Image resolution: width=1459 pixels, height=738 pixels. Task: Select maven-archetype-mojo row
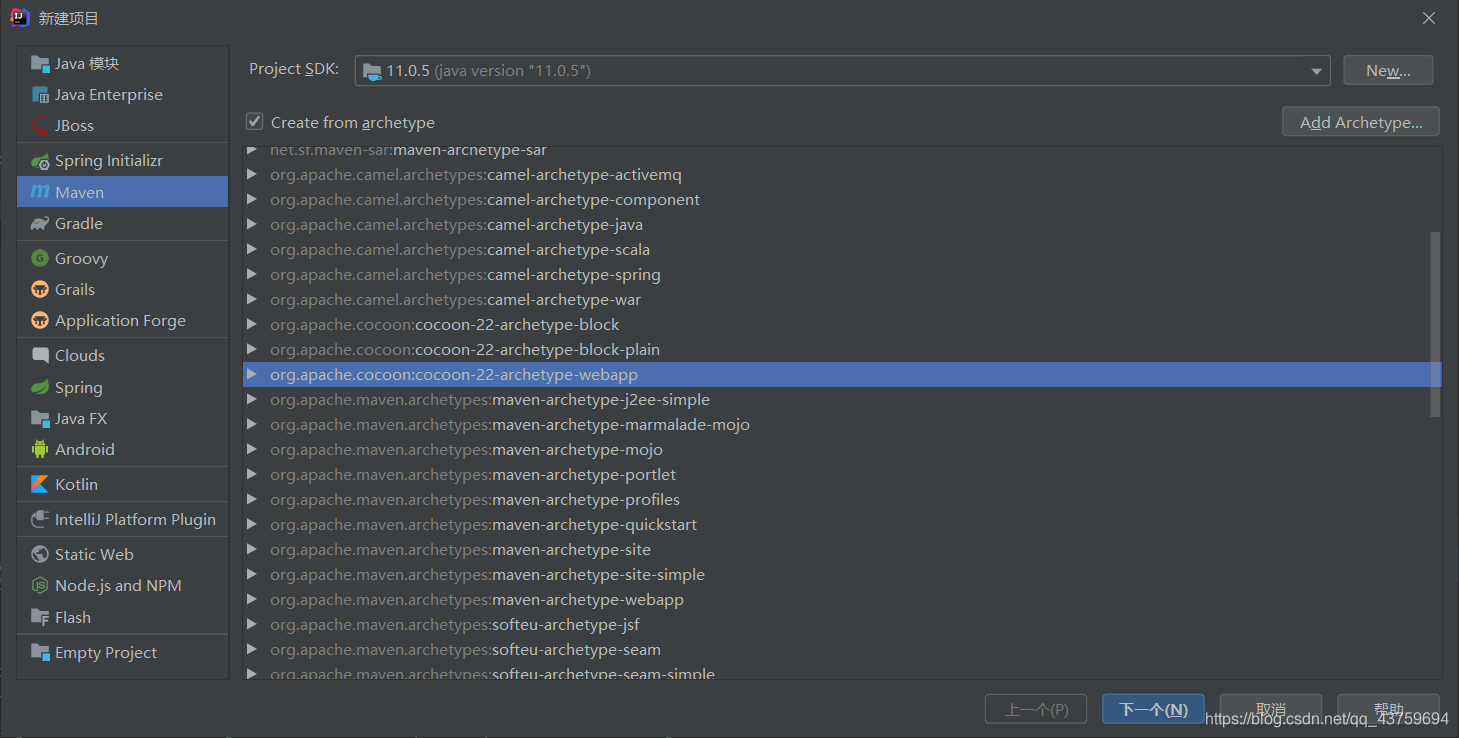pyautogui.click(x=842, y=450)
